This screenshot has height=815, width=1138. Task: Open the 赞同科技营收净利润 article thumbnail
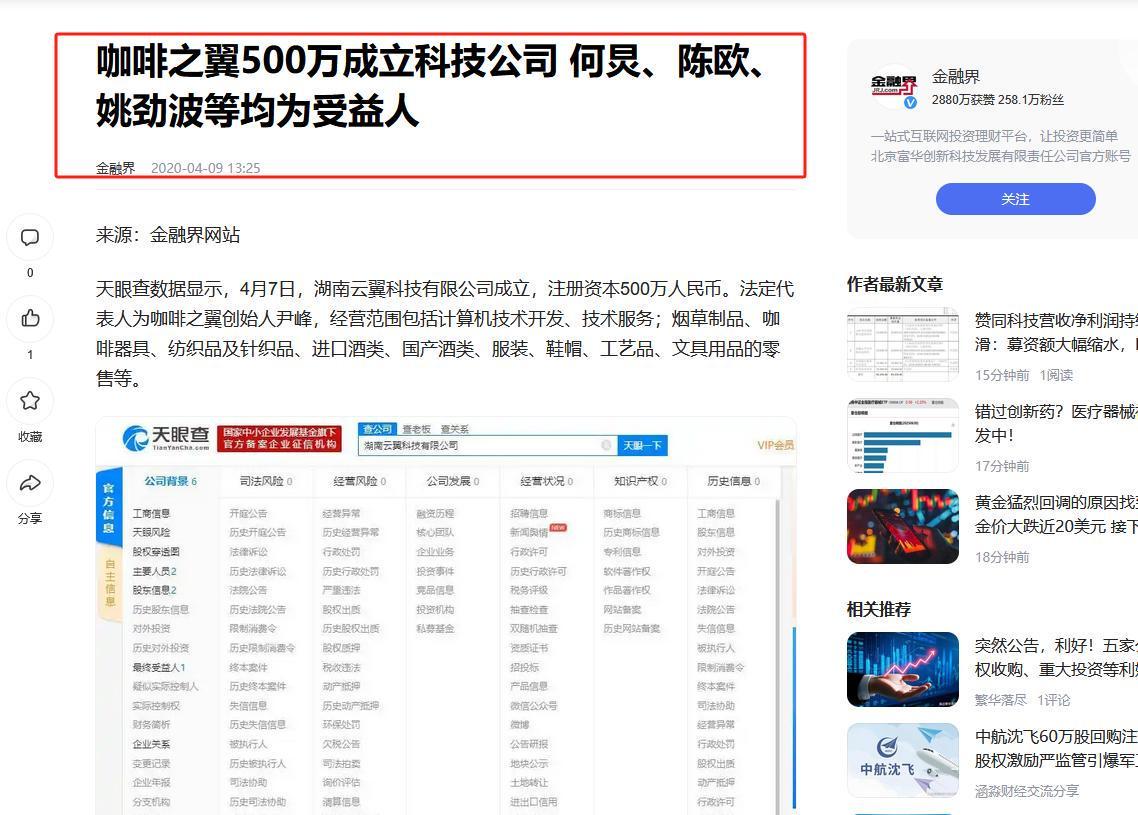point(902,344)
